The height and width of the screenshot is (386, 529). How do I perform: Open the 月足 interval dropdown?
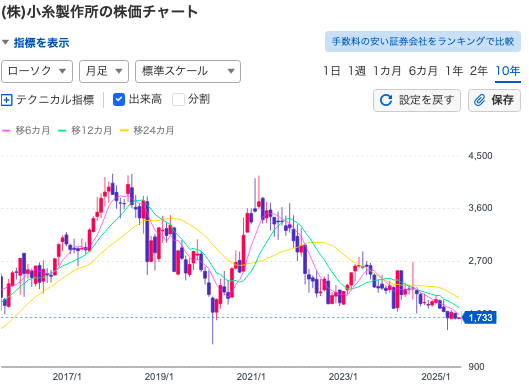pyautogui.click(x=104, y=71)
